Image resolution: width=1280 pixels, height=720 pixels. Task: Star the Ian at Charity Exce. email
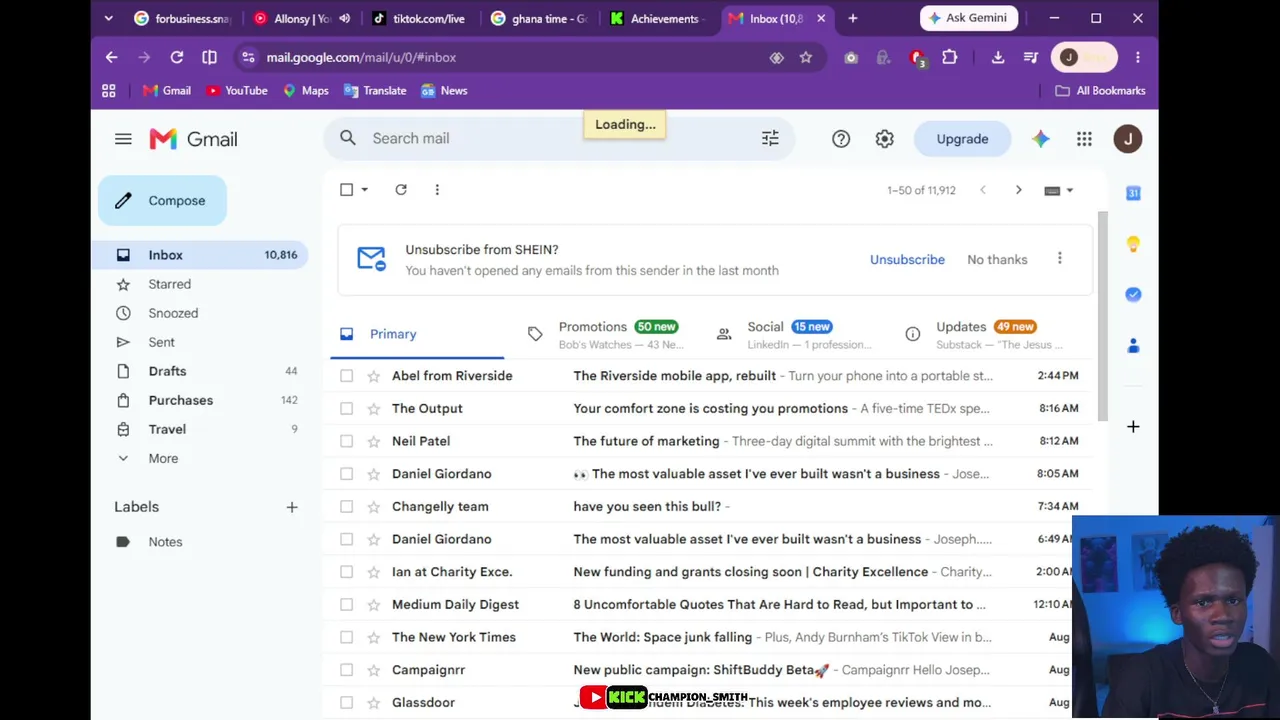[x=373, y=572]
